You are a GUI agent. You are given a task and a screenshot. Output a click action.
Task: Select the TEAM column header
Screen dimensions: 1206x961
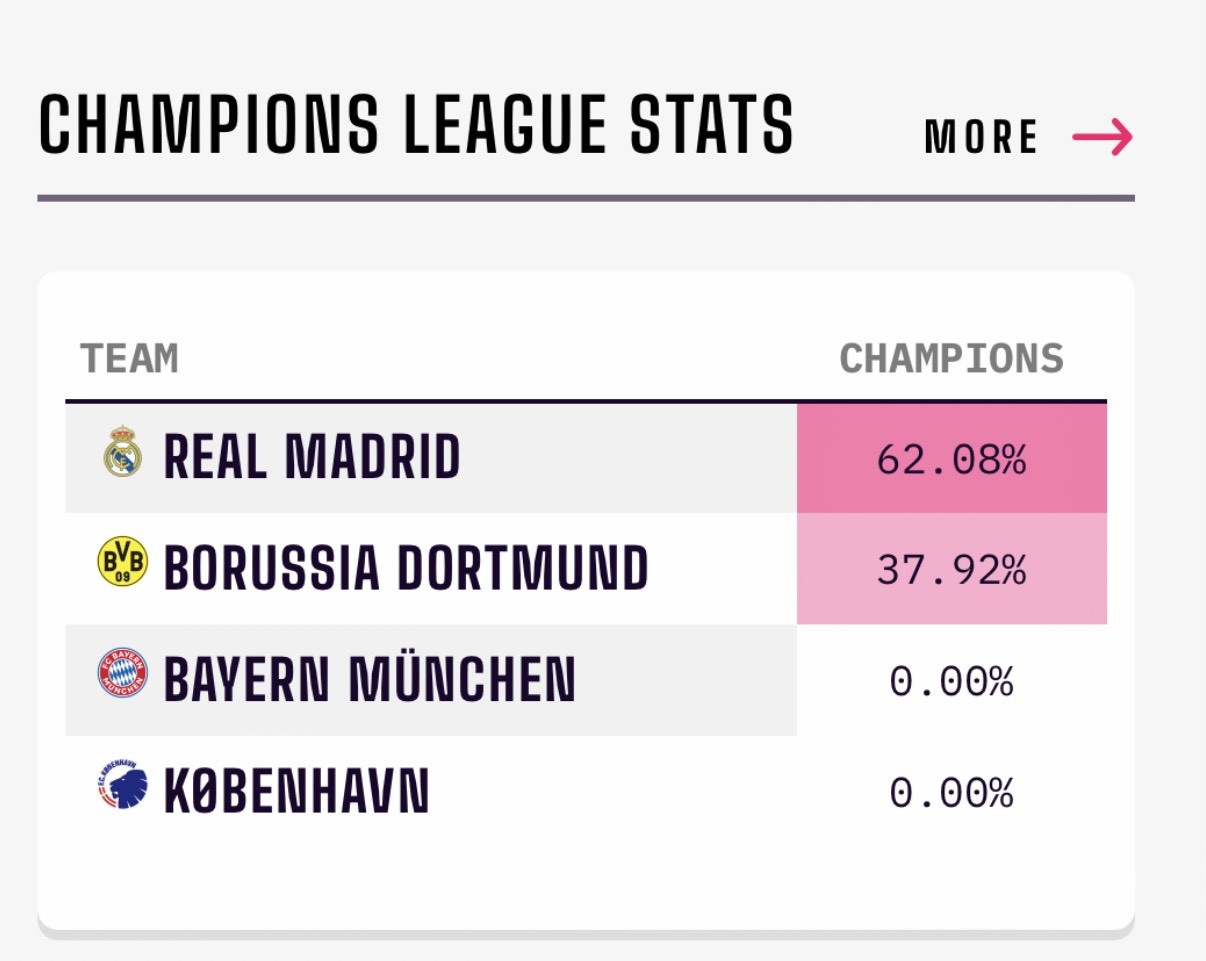click(x=129, y=359)
